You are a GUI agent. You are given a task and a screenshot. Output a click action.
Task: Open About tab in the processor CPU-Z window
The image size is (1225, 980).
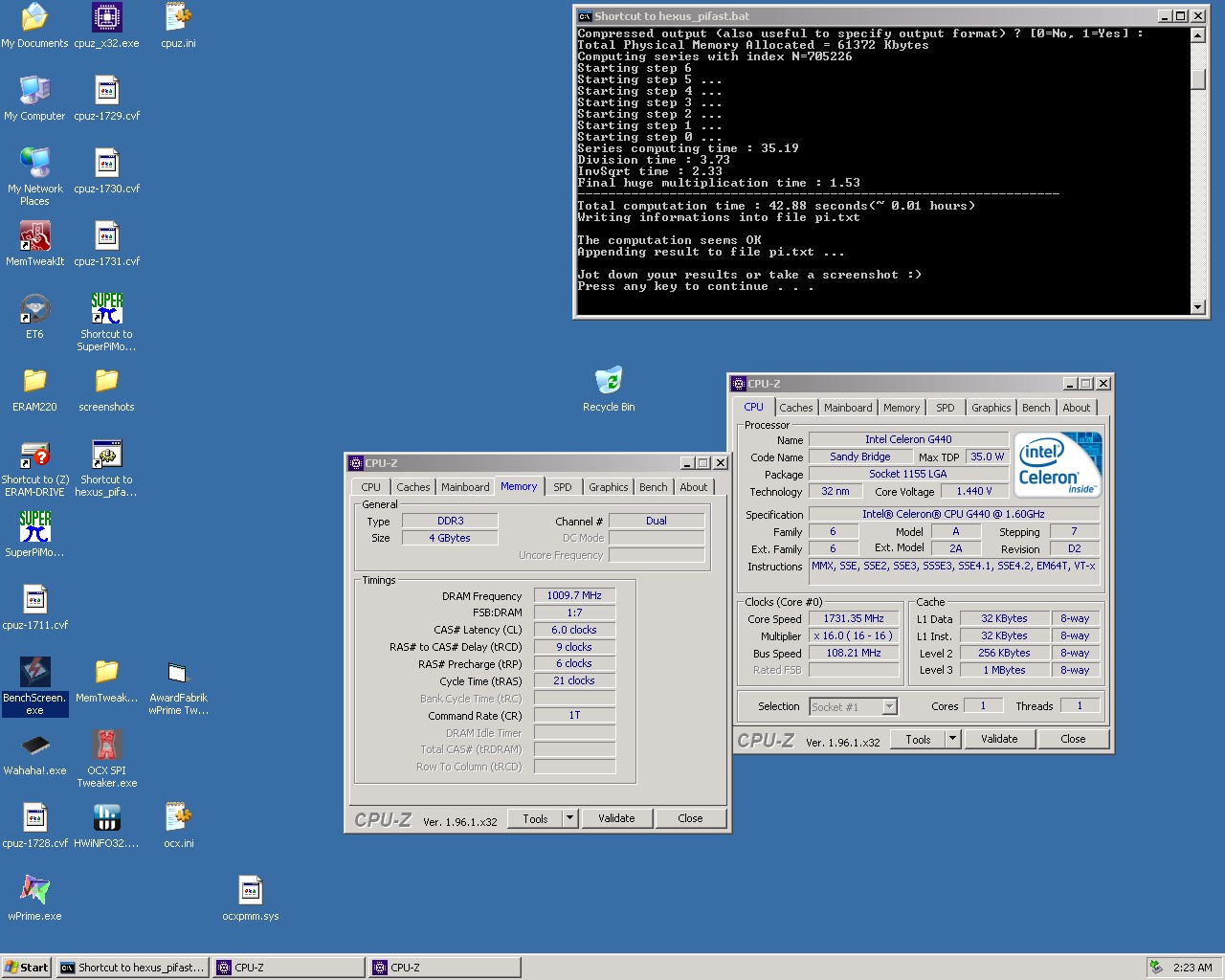(x=1077, y=408)
